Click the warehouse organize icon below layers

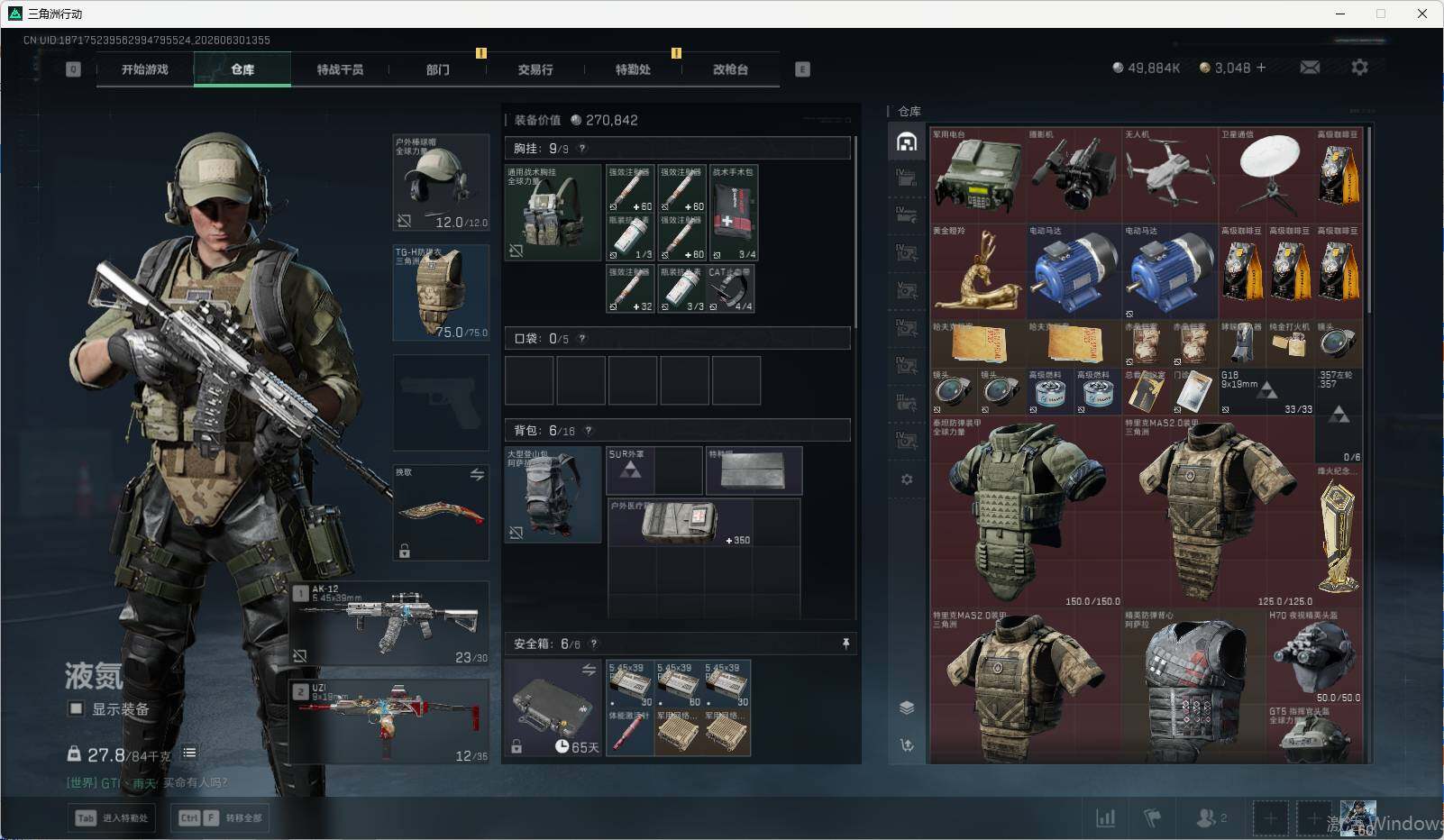point(907,744)
